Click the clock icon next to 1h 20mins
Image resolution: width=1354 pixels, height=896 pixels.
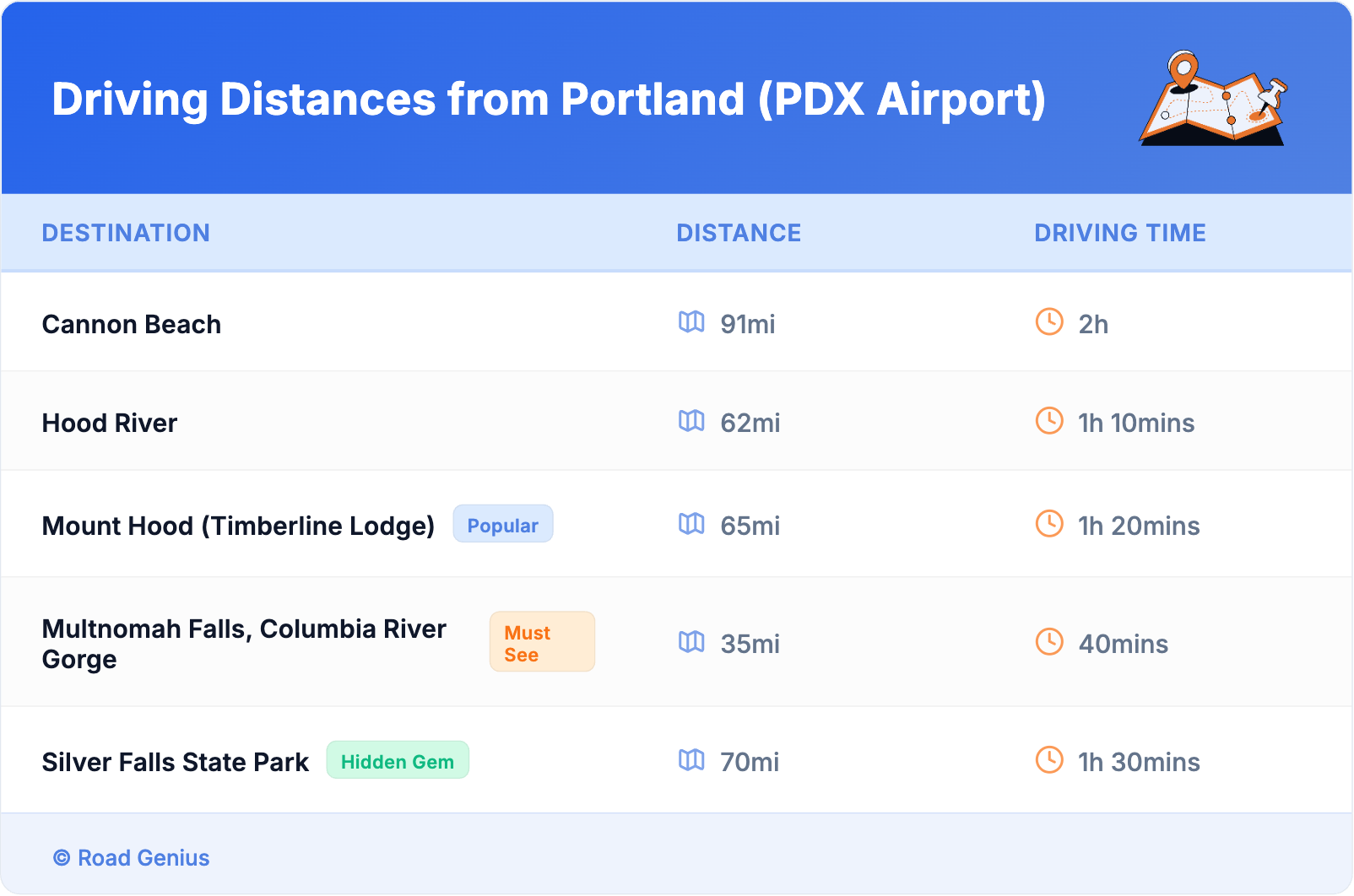coord(1049,524)
